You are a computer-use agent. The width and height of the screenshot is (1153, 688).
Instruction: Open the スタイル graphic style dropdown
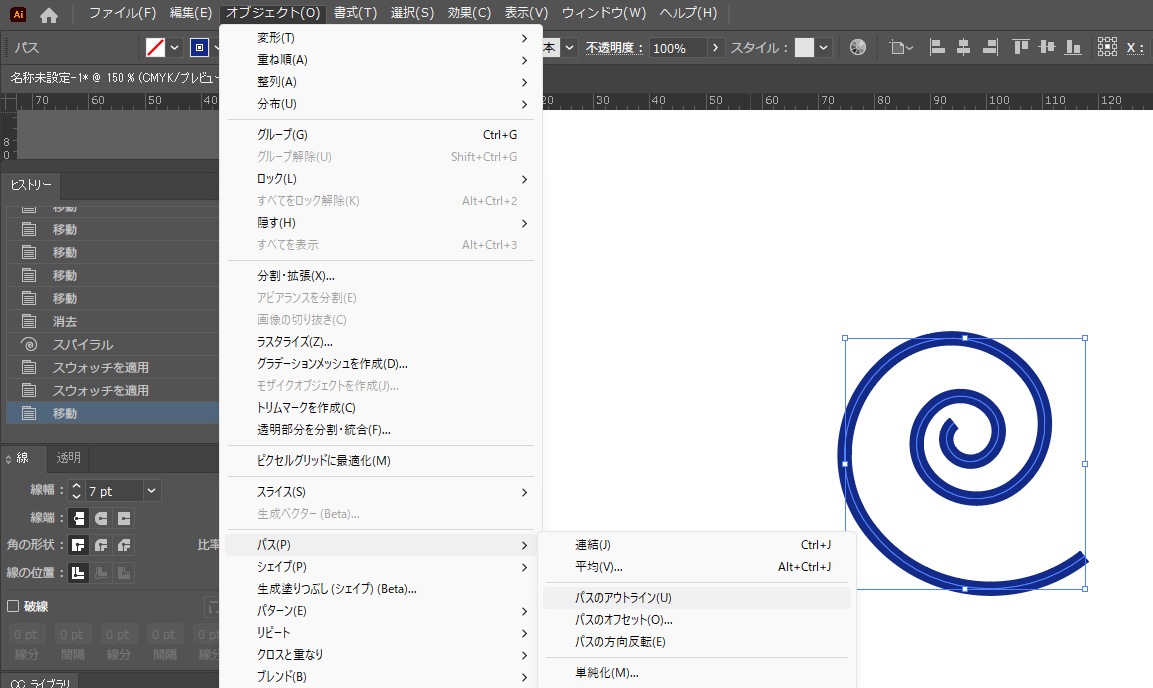pyautogui.click(x=823, y=47)
